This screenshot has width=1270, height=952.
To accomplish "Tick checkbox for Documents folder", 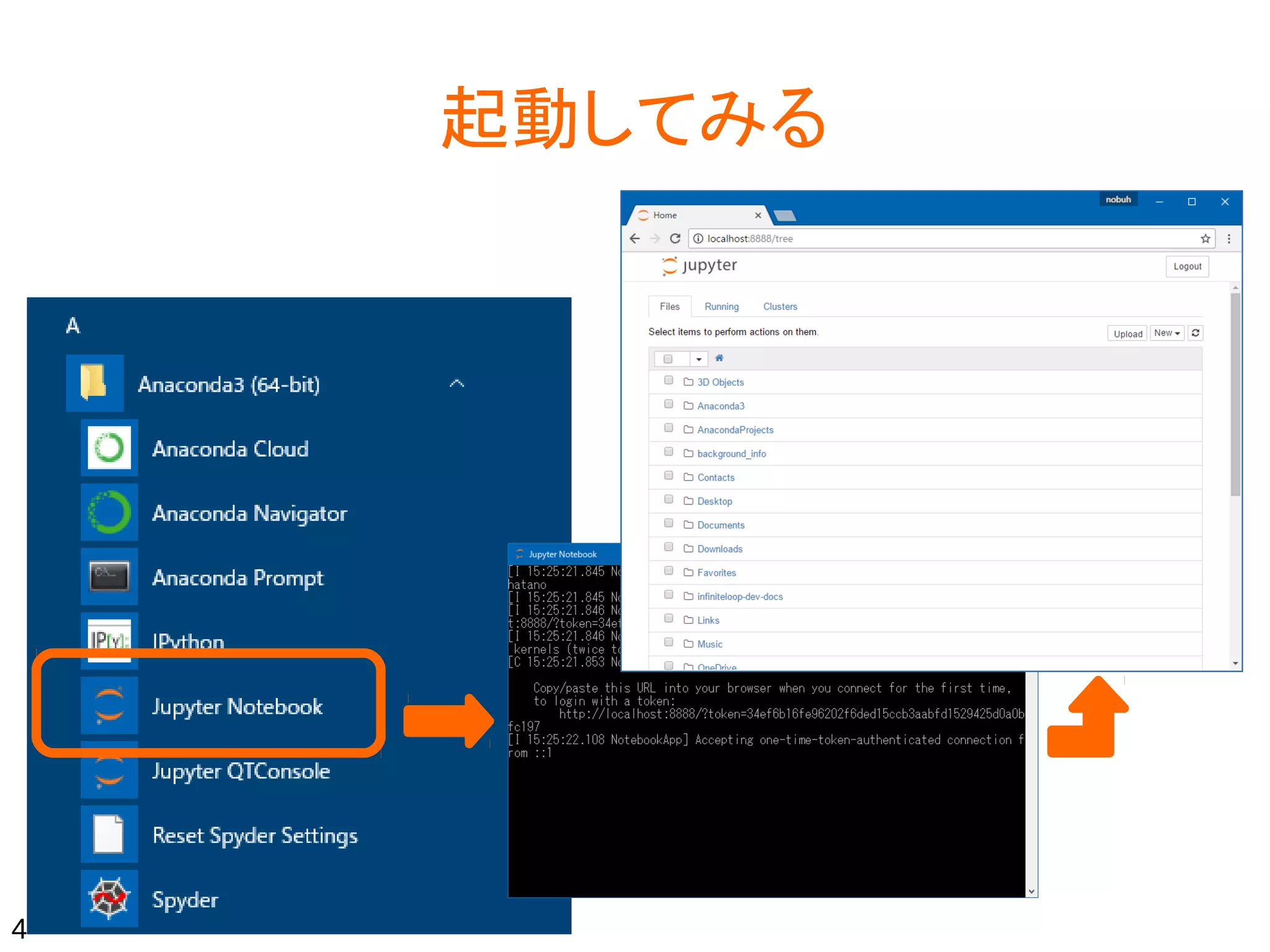I will point(668,523).
